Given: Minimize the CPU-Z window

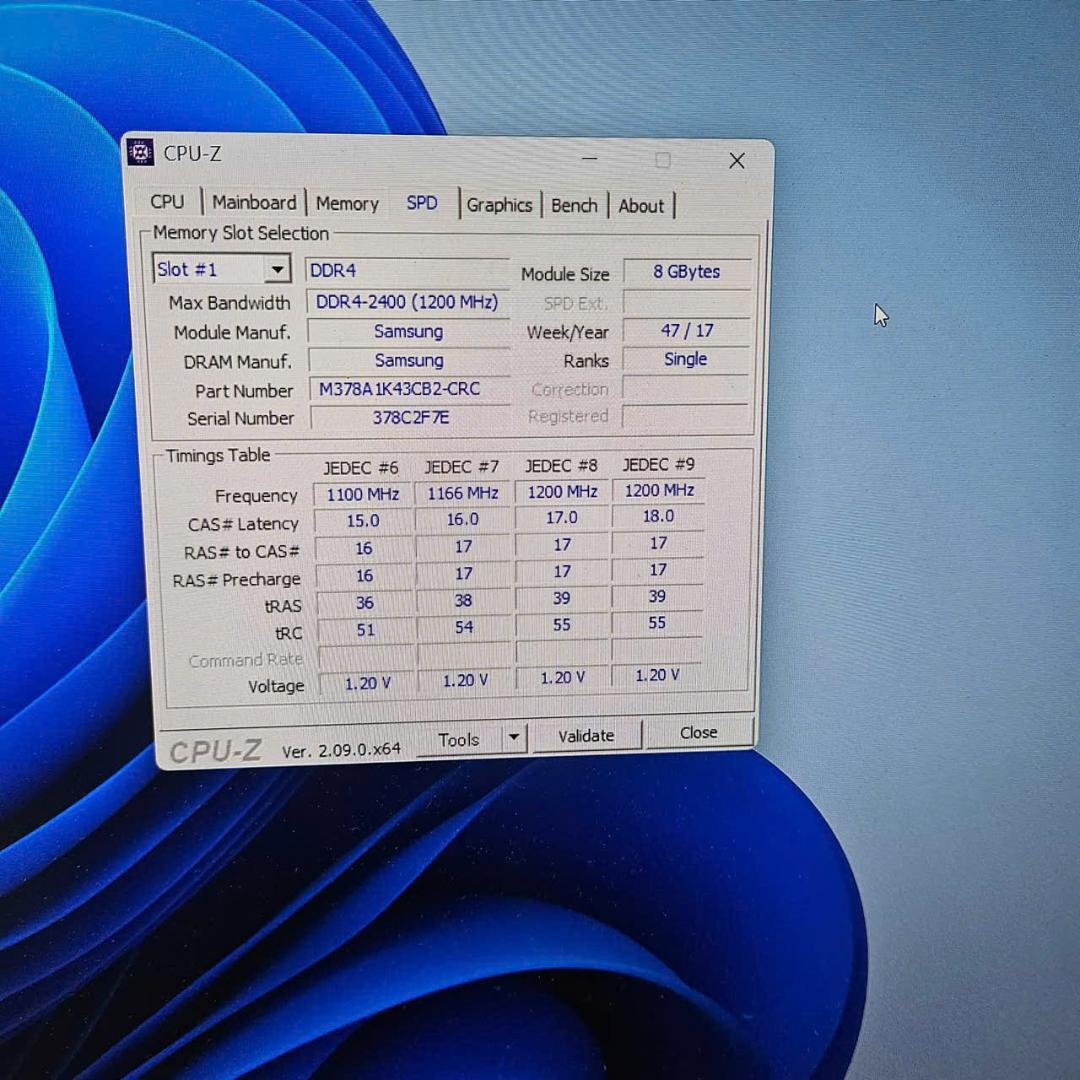Looking at the screenshot, I should (x=590, y=158).
